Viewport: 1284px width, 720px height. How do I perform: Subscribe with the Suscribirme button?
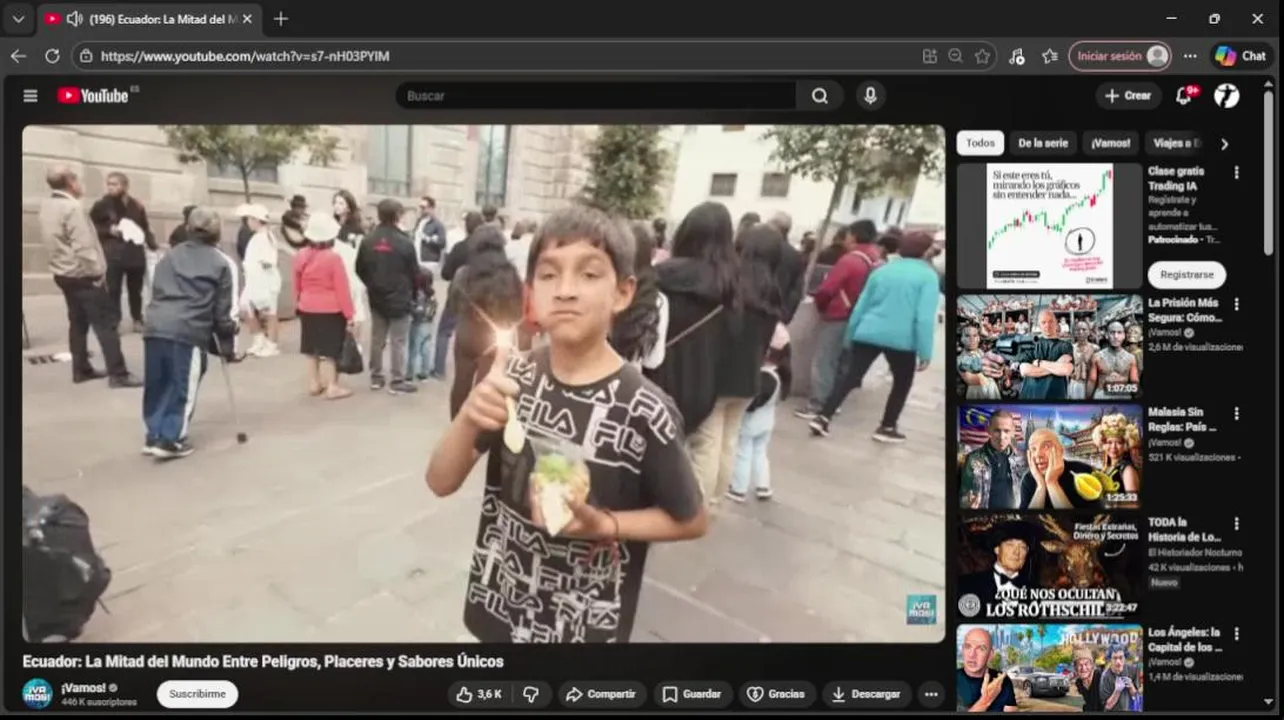[x=197, y=694]
